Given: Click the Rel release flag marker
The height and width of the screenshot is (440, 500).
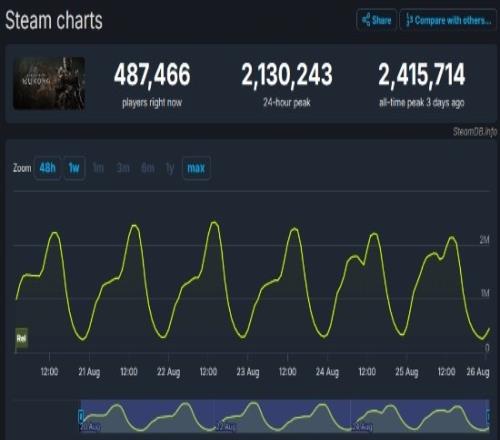Looking at the screenshot, I should pos(21,339).
